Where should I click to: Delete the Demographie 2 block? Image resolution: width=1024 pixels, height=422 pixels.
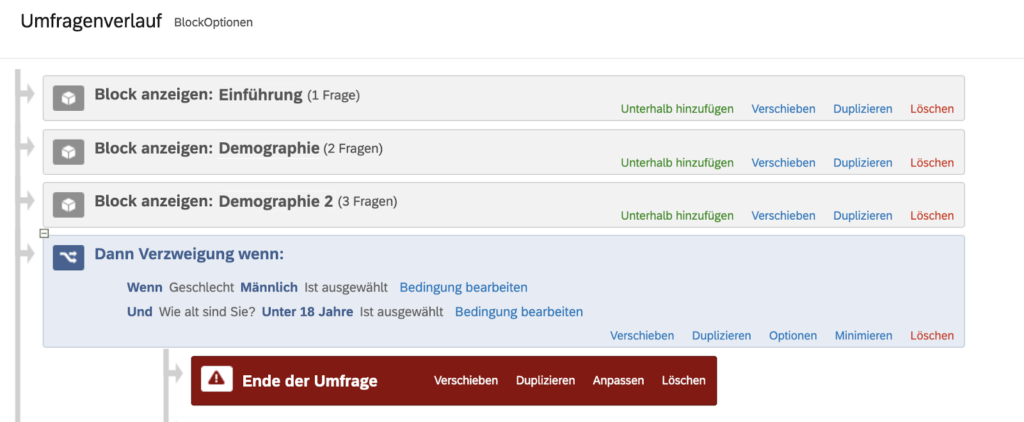click(x=932, y=216)
